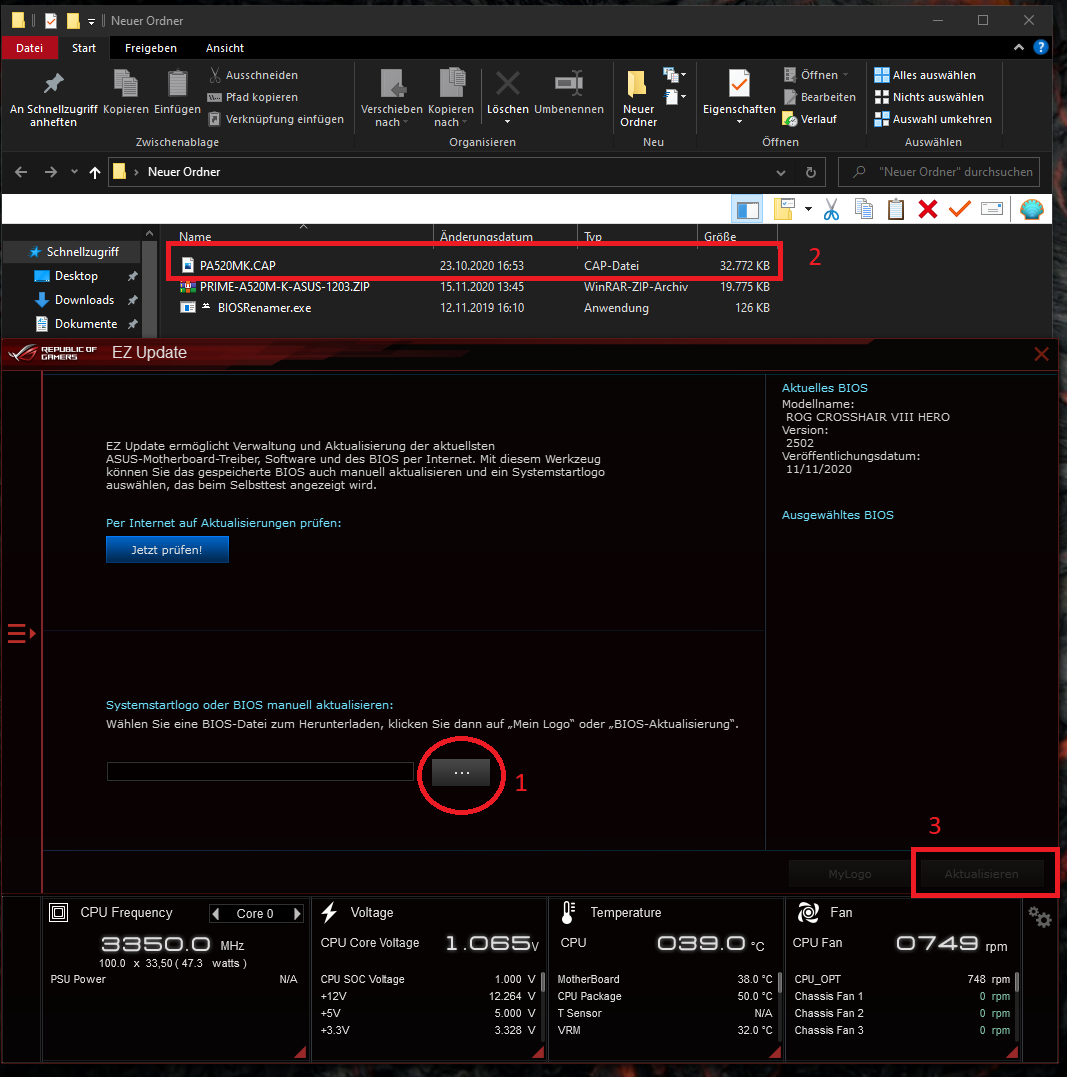Click the red X delete toolbar icon
The image size is (1067, 1077).
point(928,209)
